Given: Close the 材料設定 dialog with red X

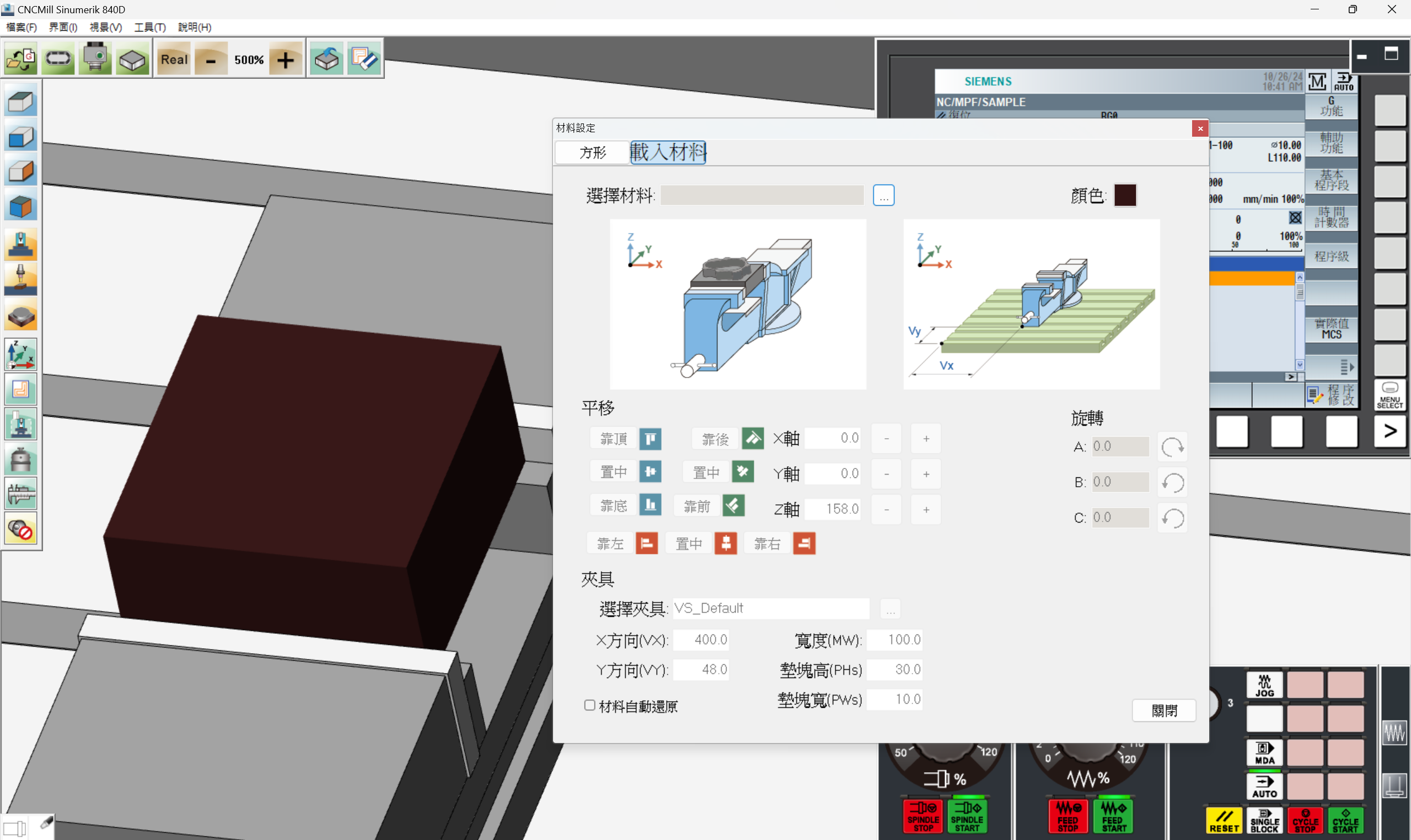Looking at the screenshot, I should (x=1200, y=128).
